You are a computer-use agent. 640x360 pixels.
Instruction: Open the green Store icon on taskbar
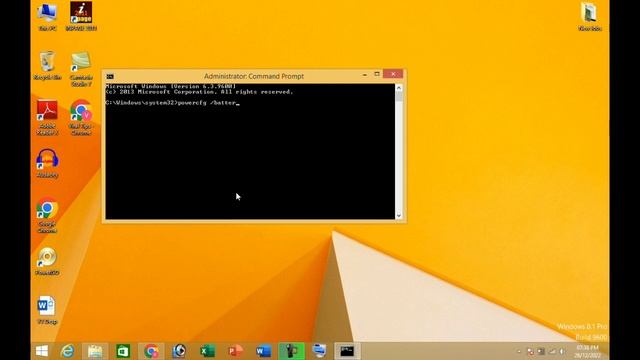point(123,351)
